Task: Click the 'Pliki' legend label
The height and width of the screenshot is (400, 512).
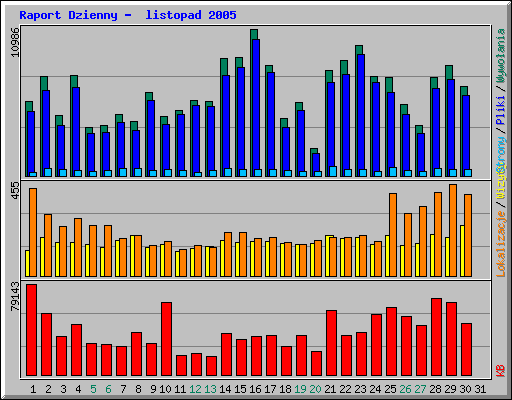Action: [501, 110]
